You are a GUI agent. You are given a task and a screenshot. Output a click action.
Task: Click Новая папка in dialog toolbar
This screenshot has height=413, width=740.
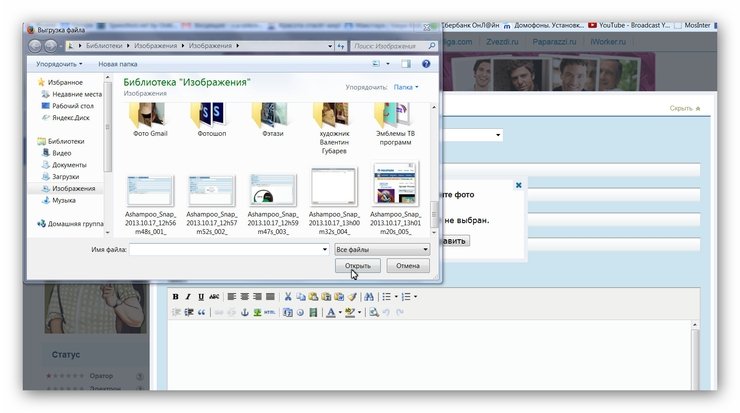[x=118, y=63]
